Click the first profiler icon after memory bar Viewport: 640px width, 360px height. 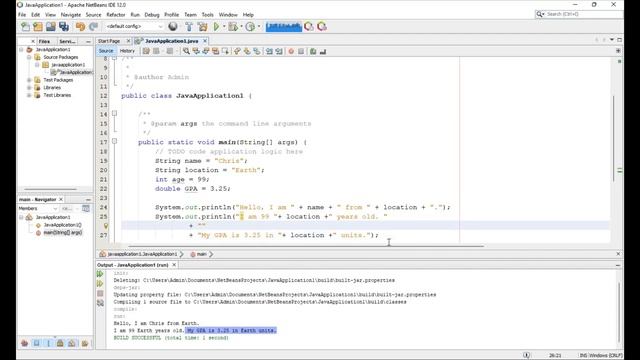tap(309, 27)
